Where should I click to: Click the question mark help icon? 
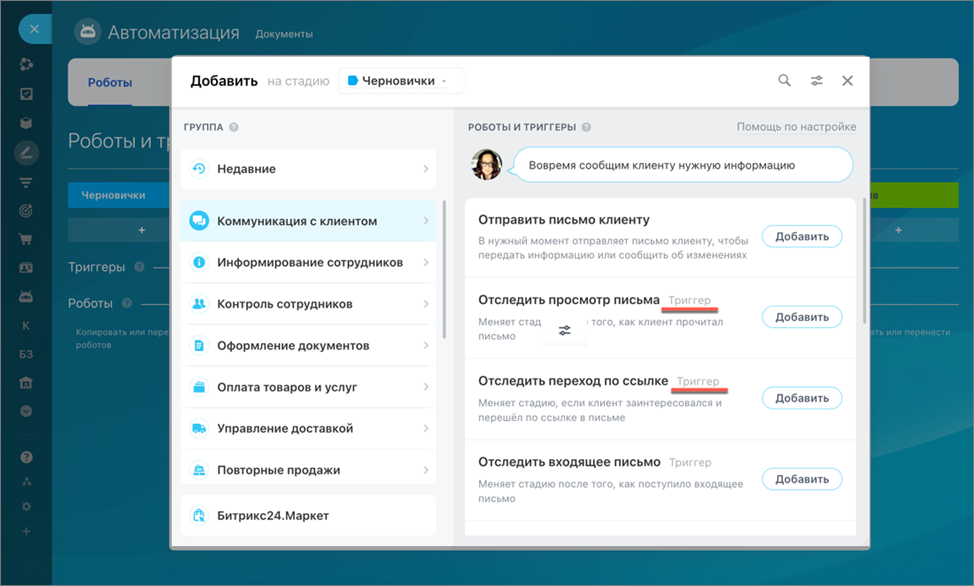coord(26,457)
